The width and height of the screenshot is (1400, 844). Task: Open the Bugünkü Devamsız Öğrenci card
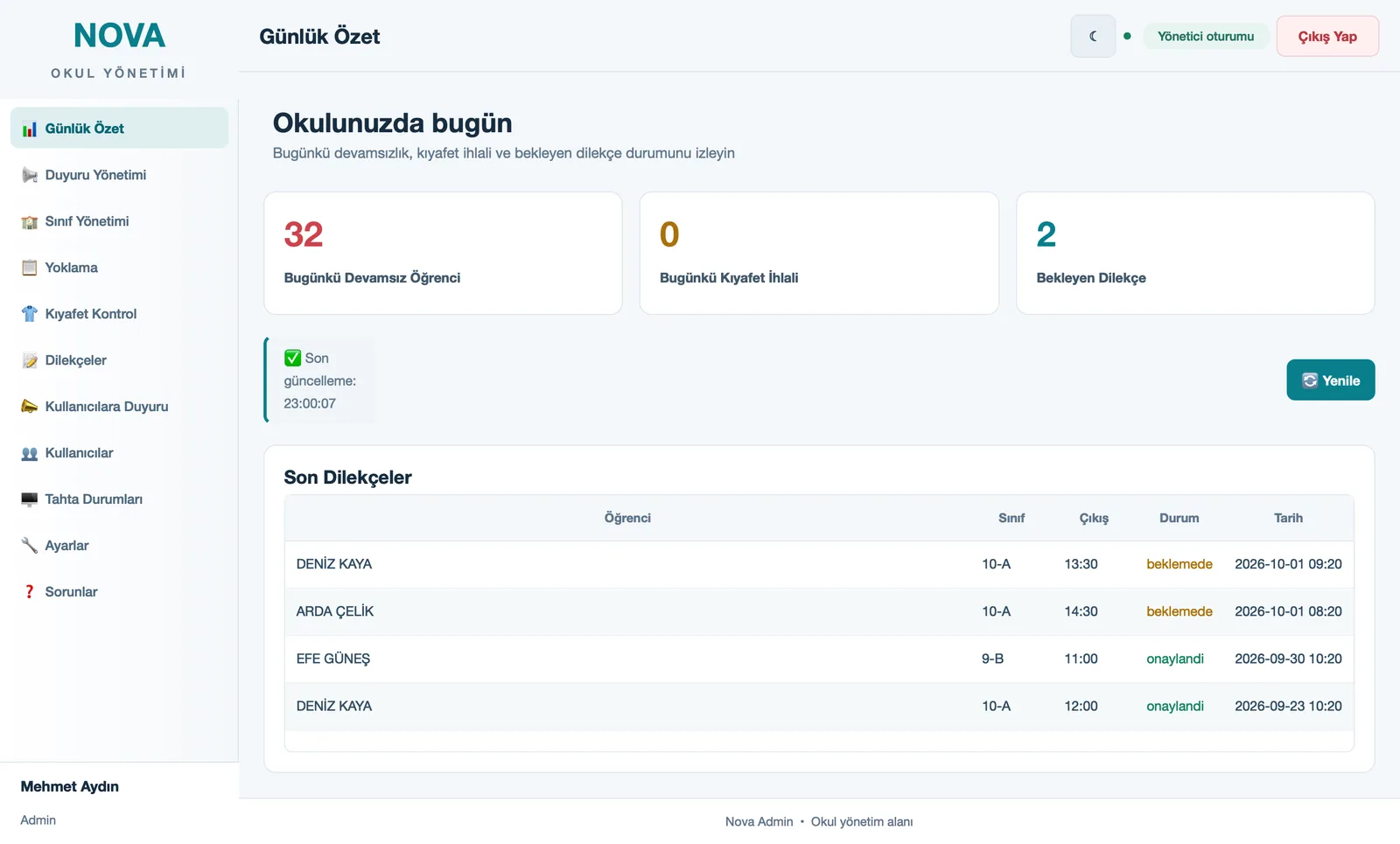(443, 254)
